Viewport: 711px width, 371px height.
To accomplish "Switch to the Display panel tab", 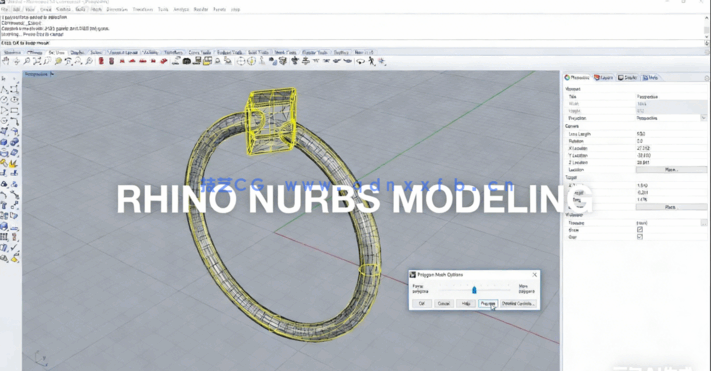I will (628, 78).
